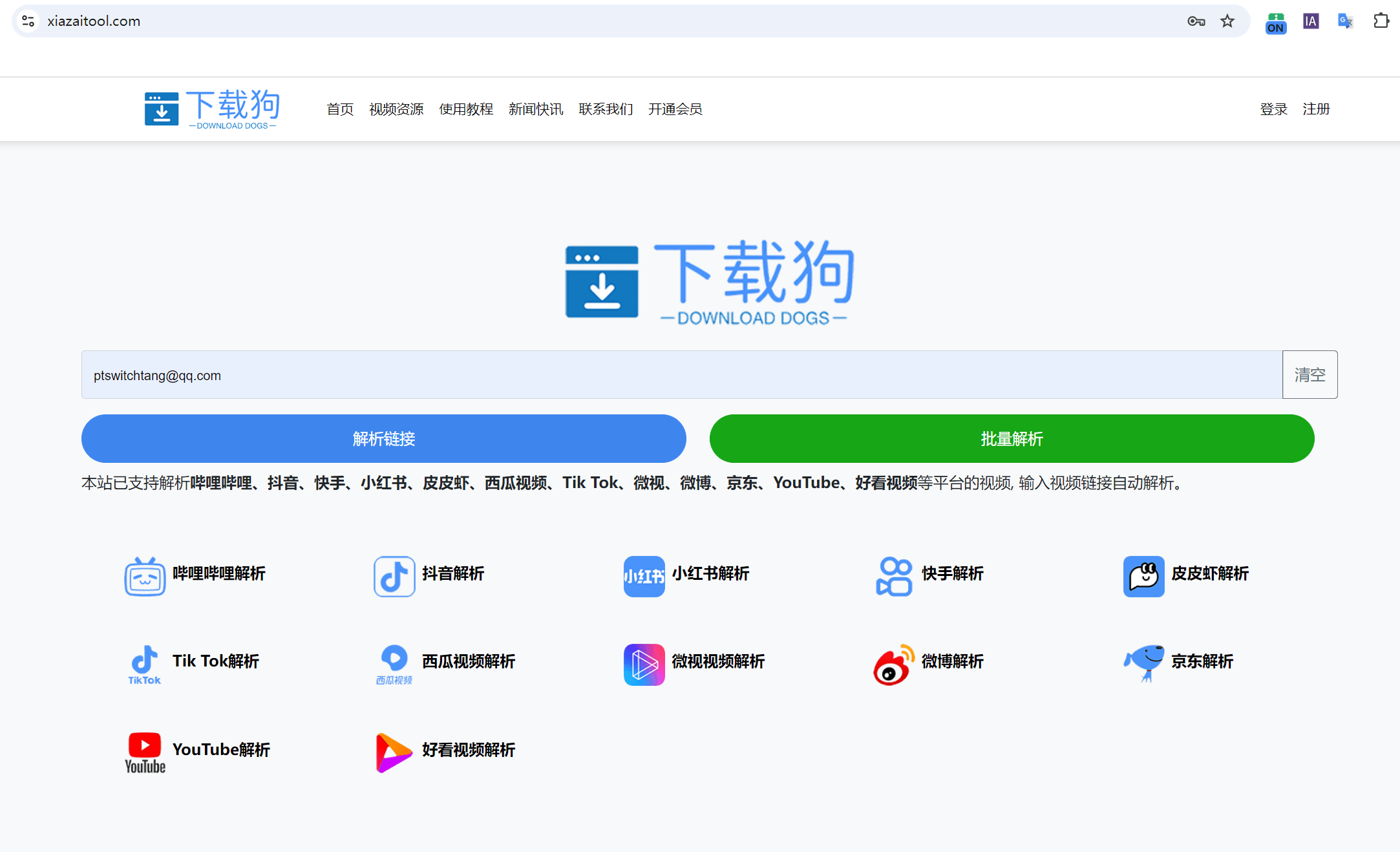Open 微视视频解析 link text
The width and height of the screenshot is (1400, 852).
[x=718, y=661]
